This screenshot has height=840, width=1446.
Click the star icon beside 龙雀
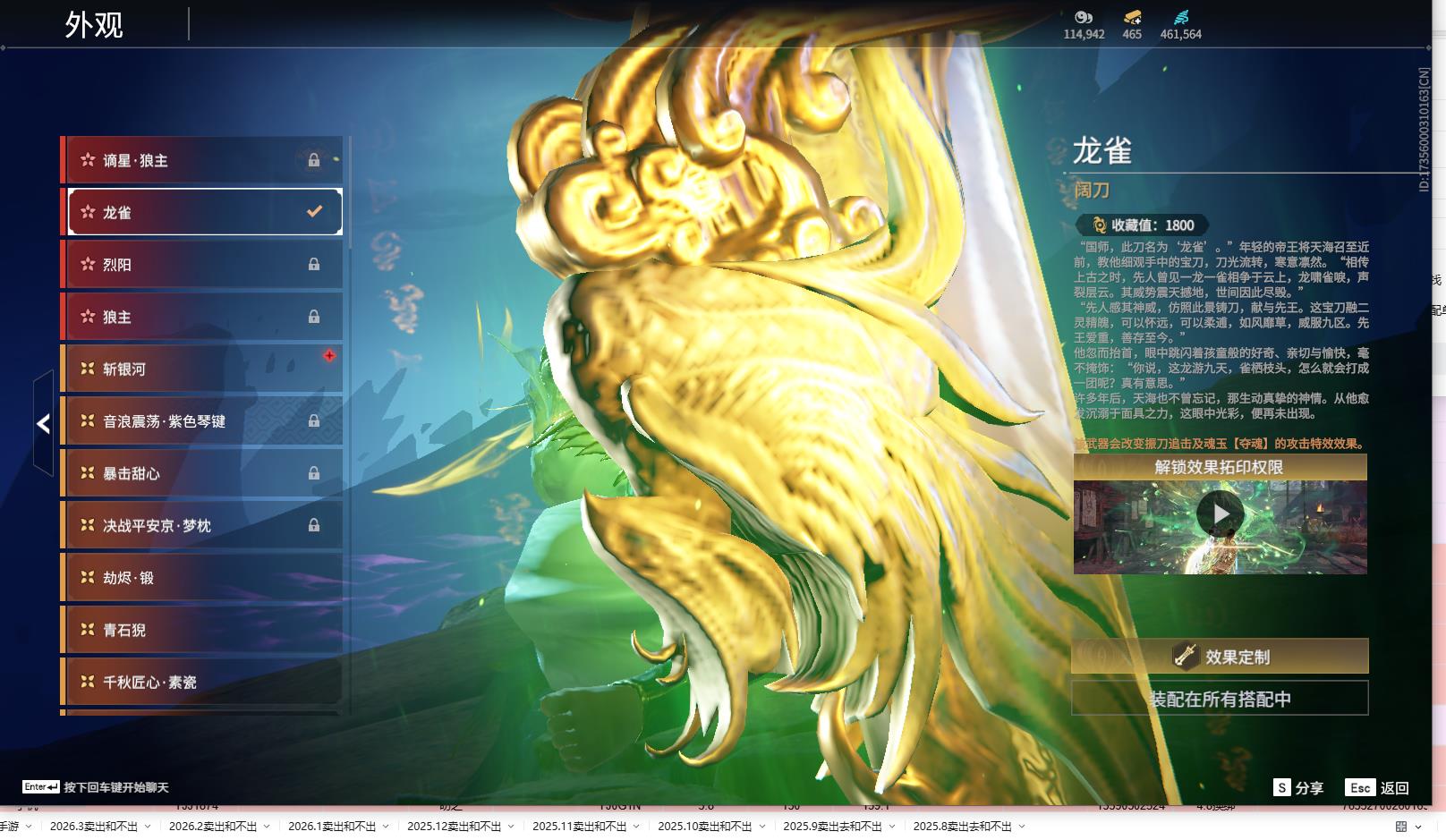[88, 212]
